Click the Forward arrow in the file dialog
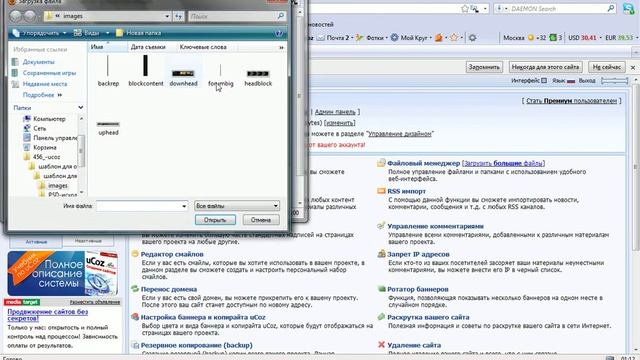Image resolution: width=640 pixels, height=360 pixels. (30, 16)
